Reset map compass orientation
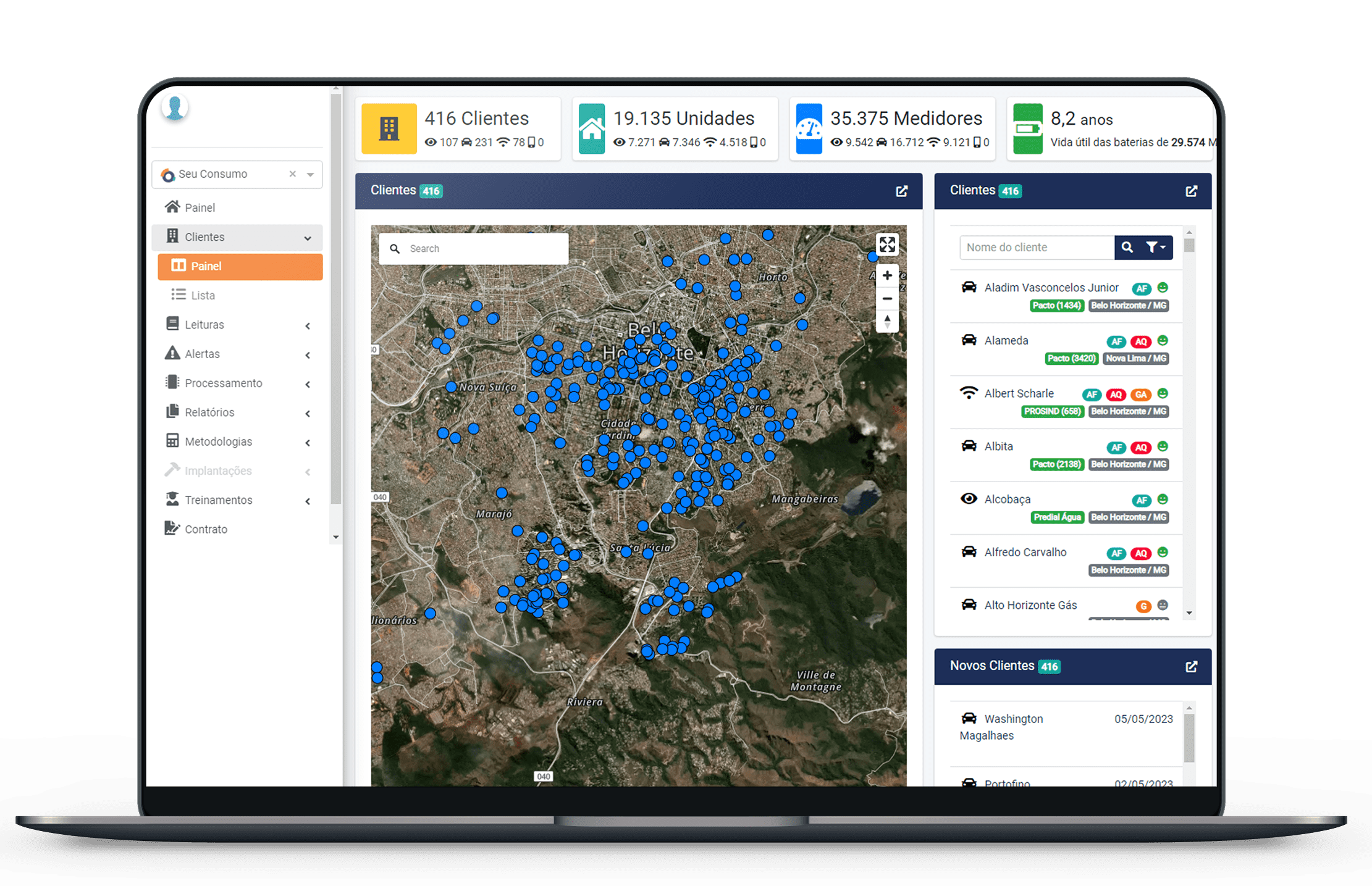The height and width of the screenshot is (886, 1372). (x=887, y=322)
